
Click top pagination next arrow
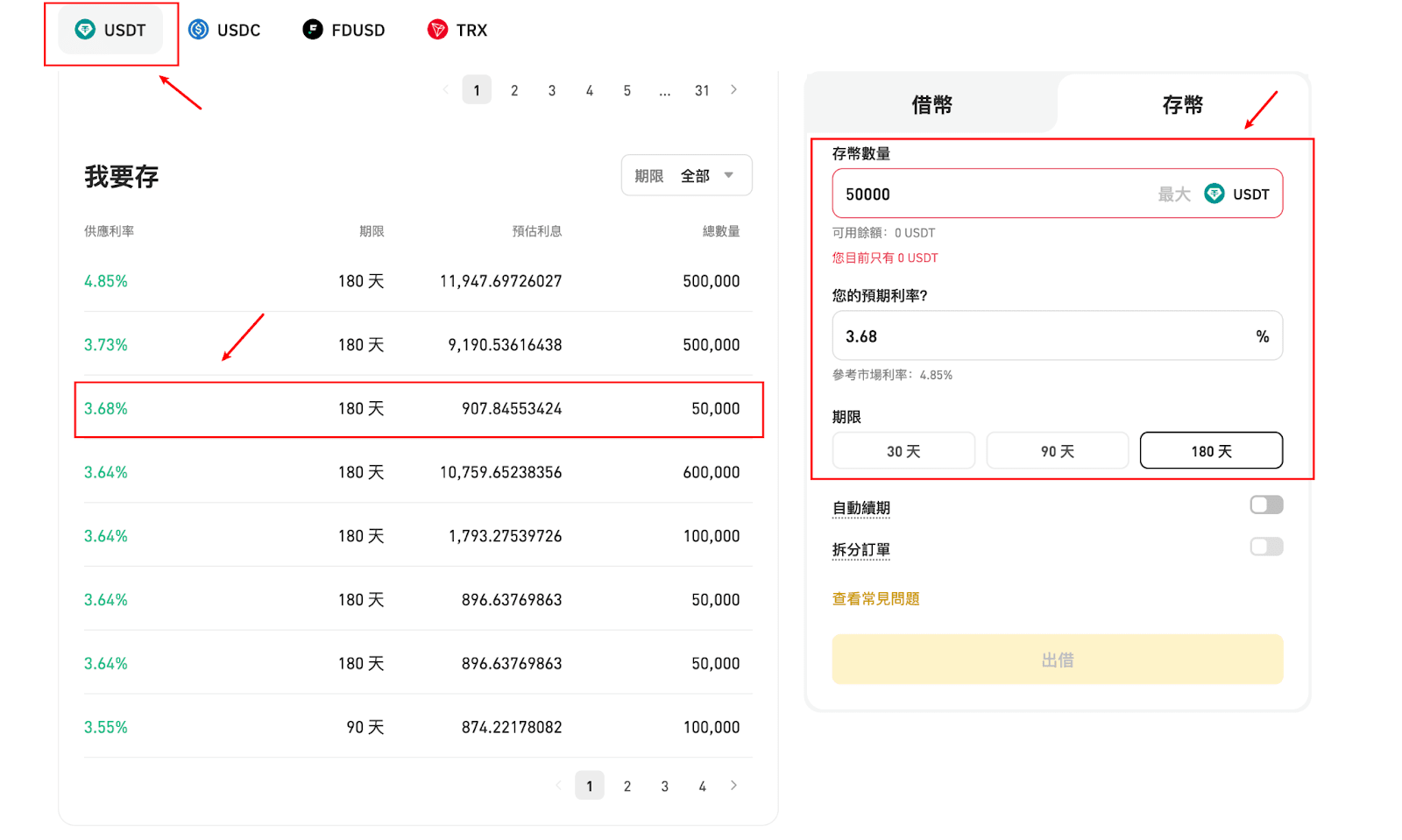pyautogui.click(x=733, y=89)
